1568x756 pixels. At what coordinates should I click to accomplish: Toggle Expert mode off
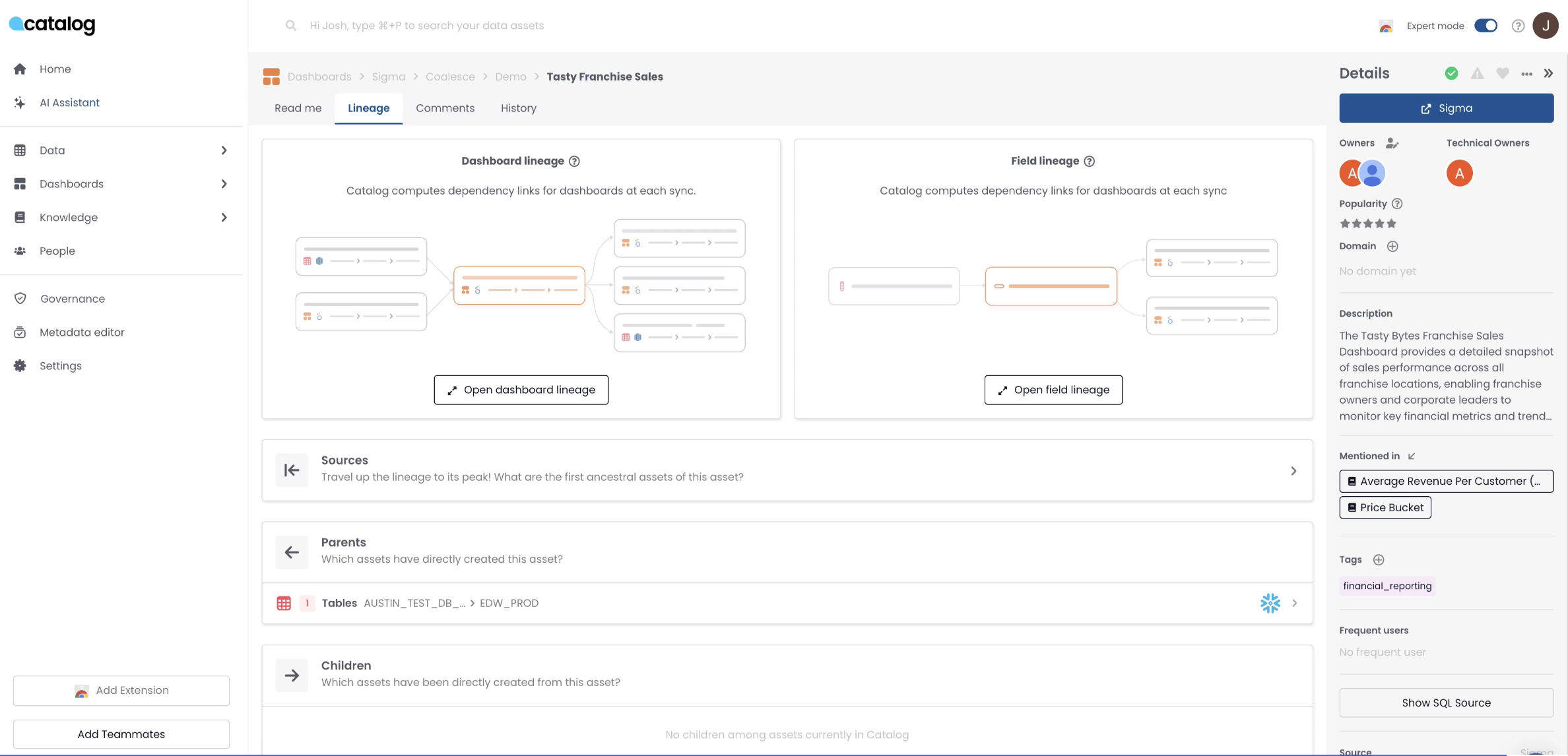tap(1486, 25)
